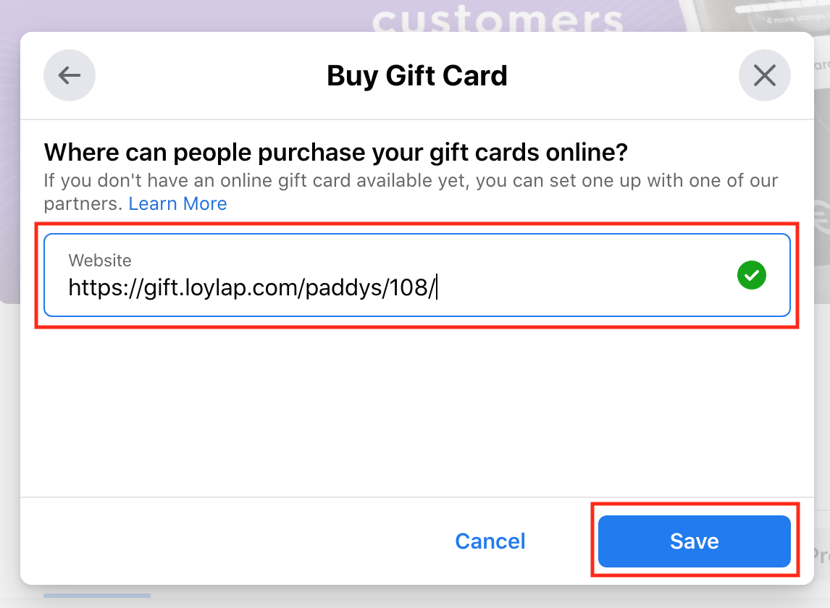Image resolution: width=830 pixels, height=608 pixels.
Task: Click the checkmark confirming the link is valid
Action: coord(751,275)
